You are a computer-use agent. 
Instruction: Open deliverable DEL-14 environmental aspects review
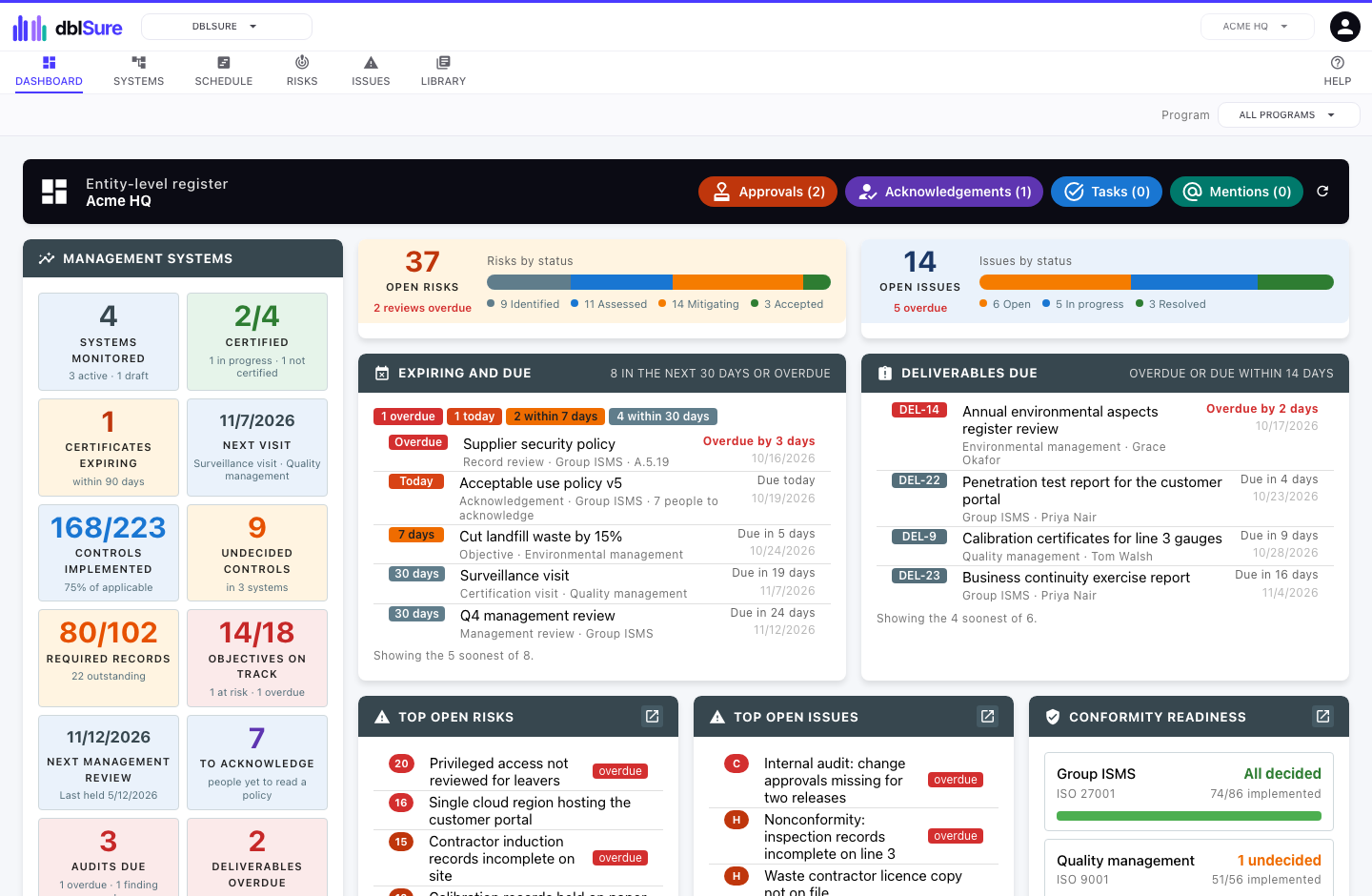(x=1105, y=435)
